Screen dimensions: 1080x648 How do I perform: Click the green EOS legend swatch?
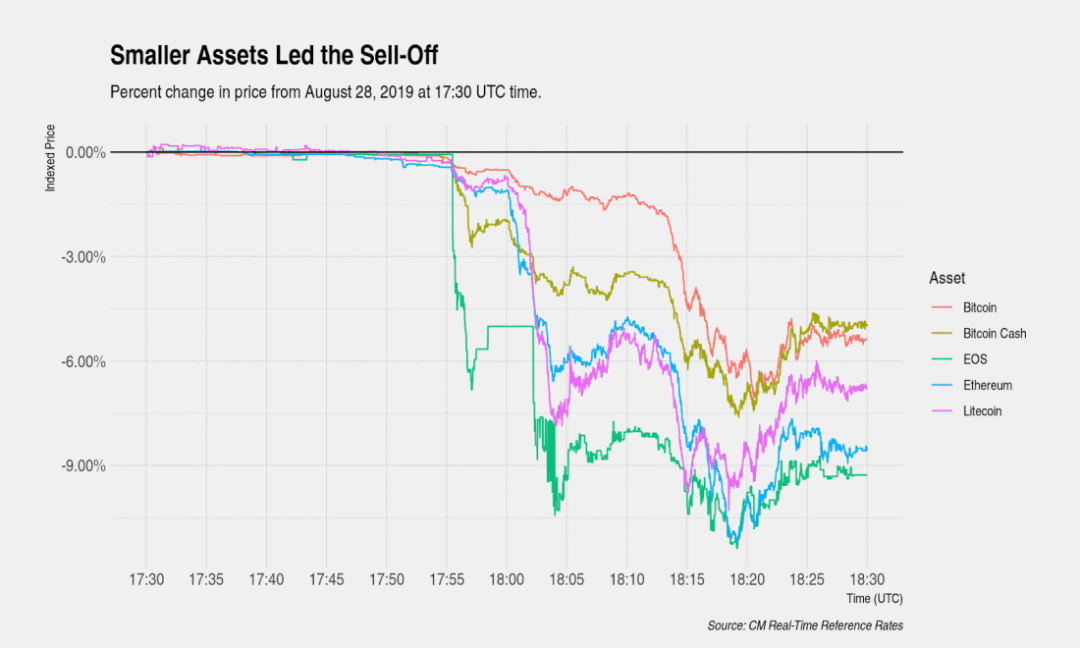942,360
